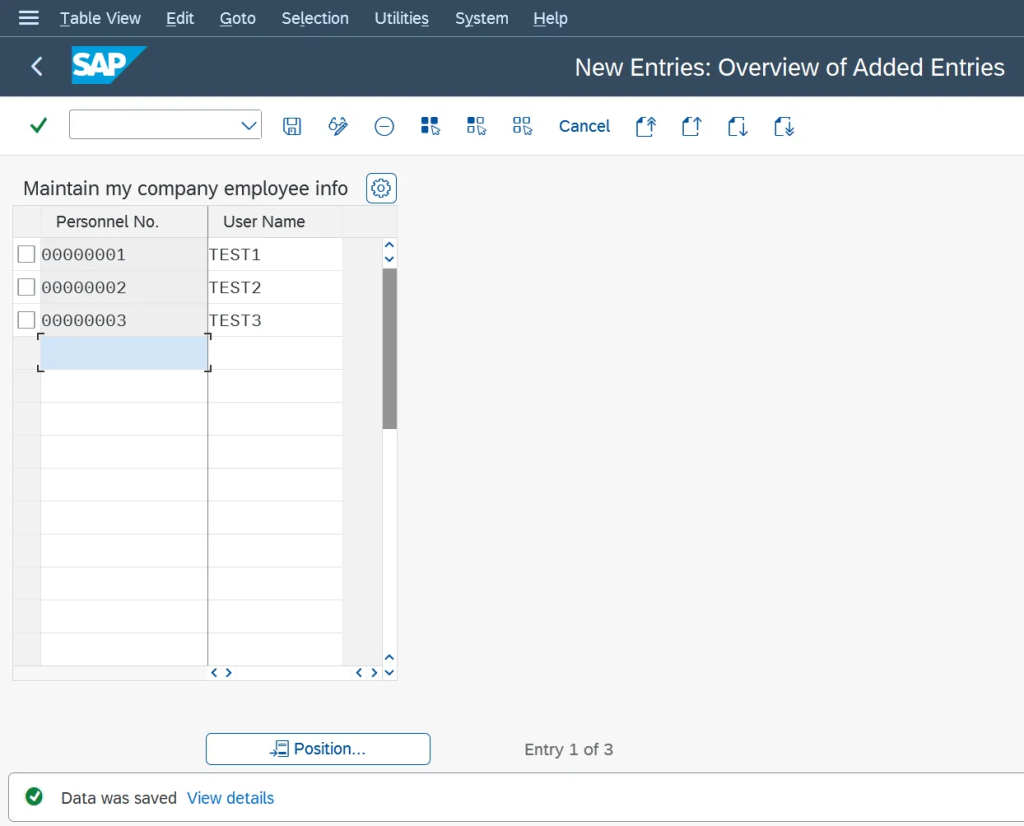Click the Position button
This screenshot has width=1024, height=826.
click(318, 748)
